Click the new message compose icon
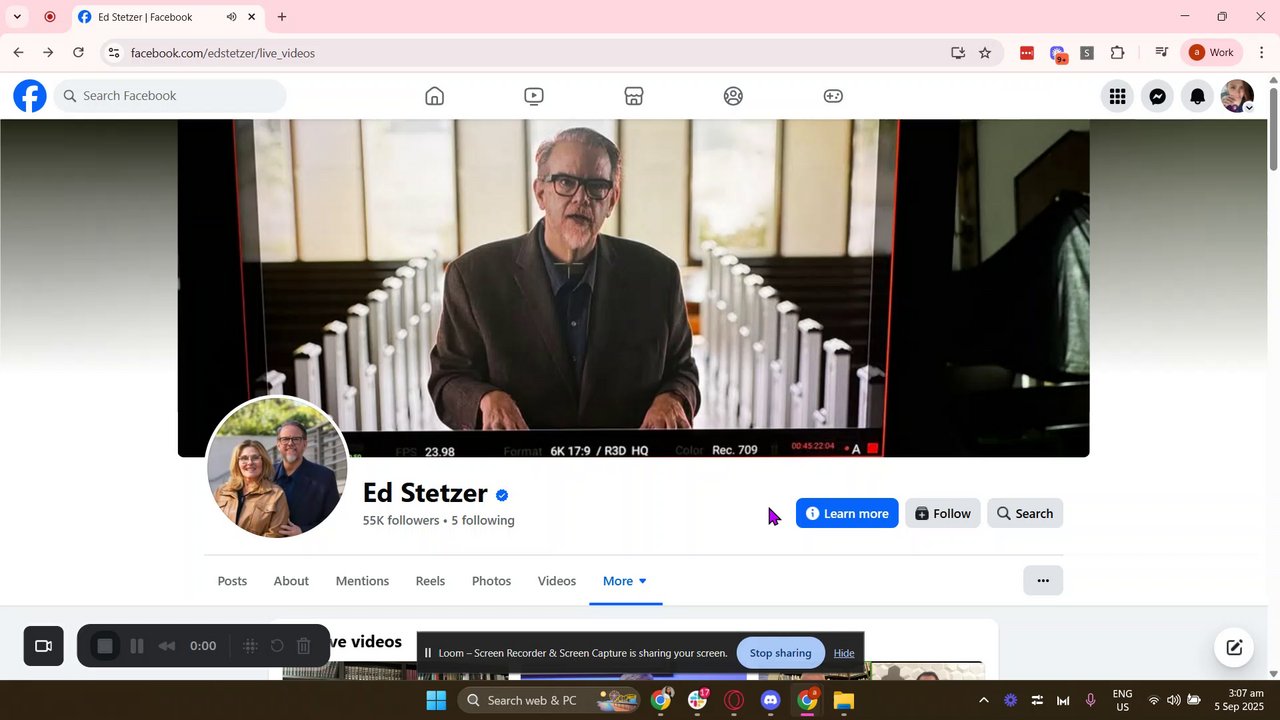 pos(1234,647)
